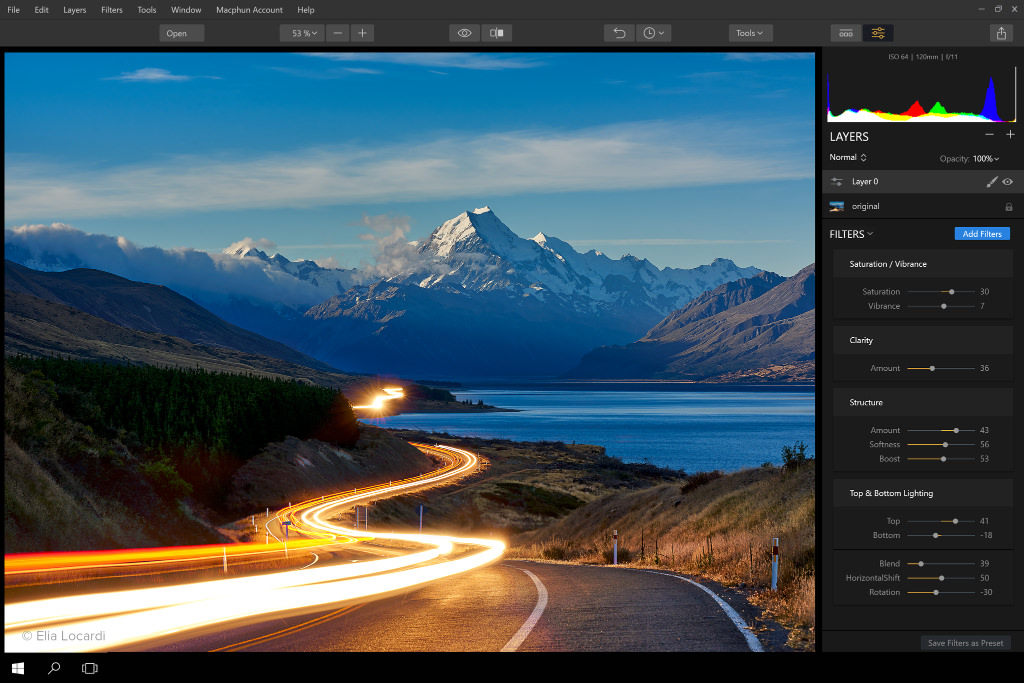This screenshot has height=683, width=1024.
Task: Click the zoom in plus button
Action: [x=362, y=33]
